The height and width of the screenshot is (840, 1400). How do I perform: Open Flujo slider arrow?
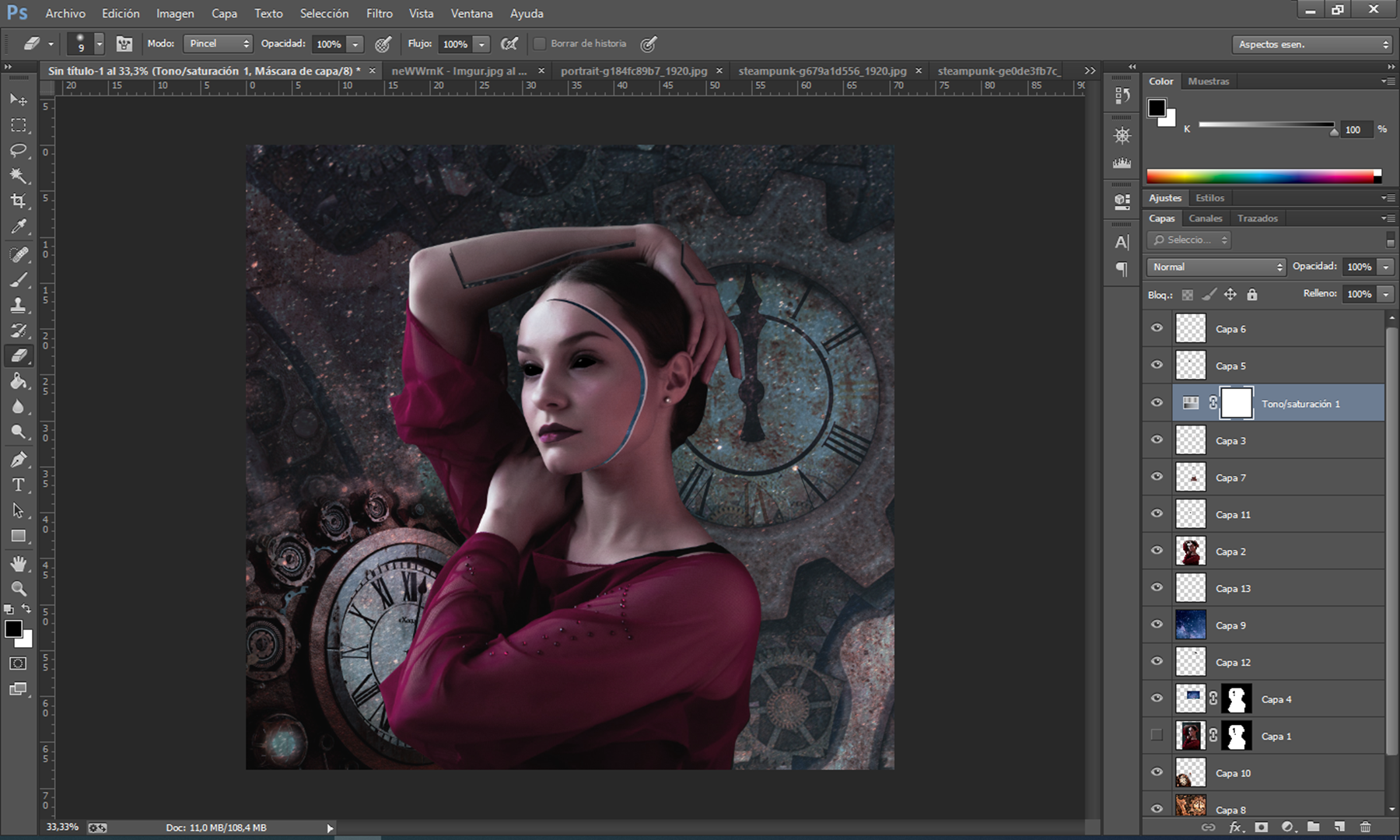coord(481,44)
